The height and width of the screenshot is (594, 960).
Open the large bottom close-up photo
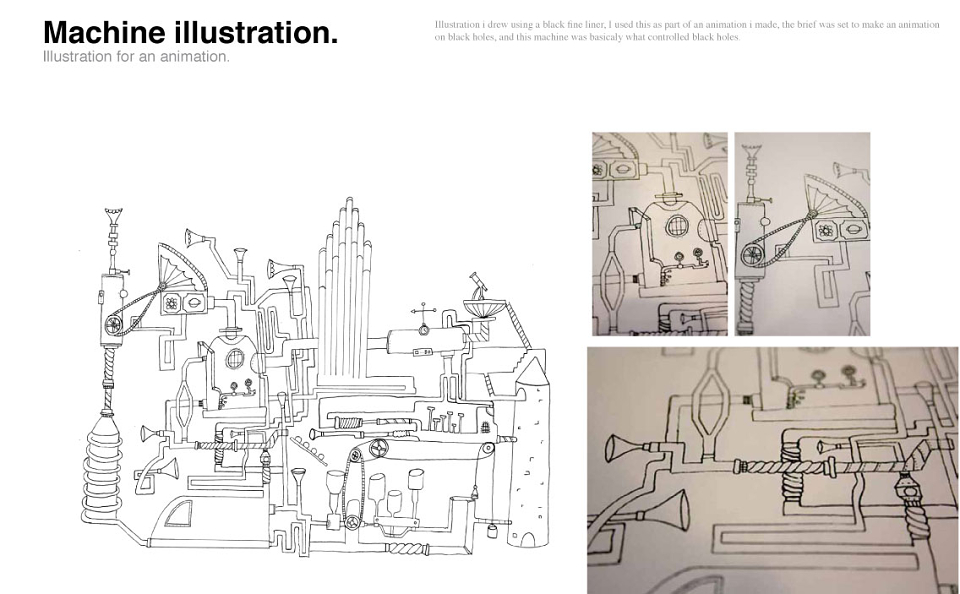[x=773, y=470]
